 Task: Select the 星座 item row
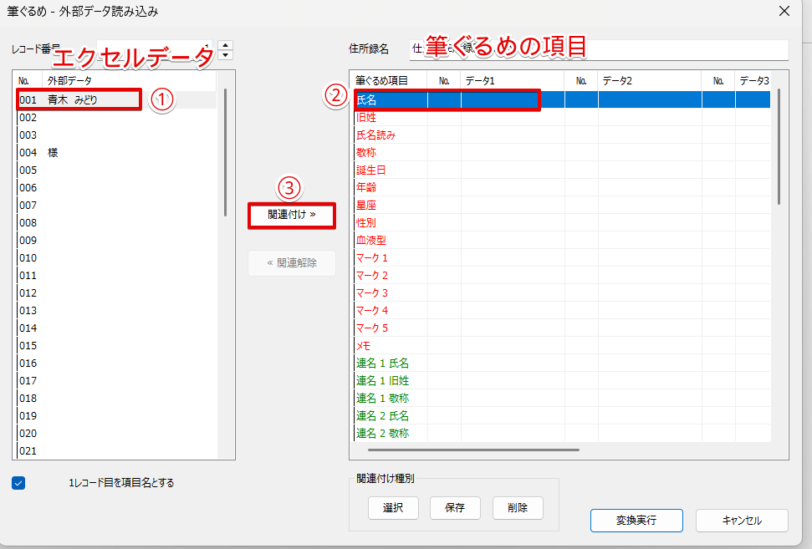(562, 205)
